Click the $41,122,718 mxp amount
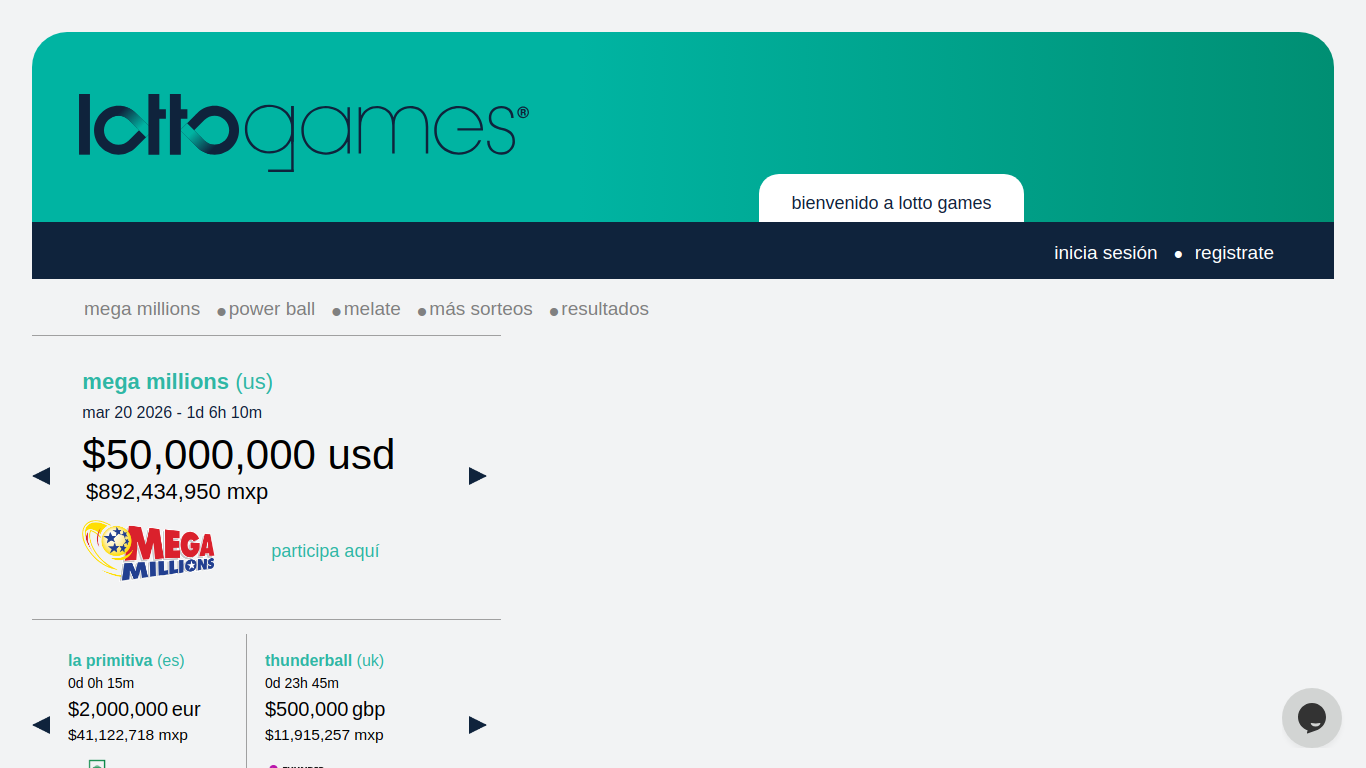1366x768 pixels. 128,735
